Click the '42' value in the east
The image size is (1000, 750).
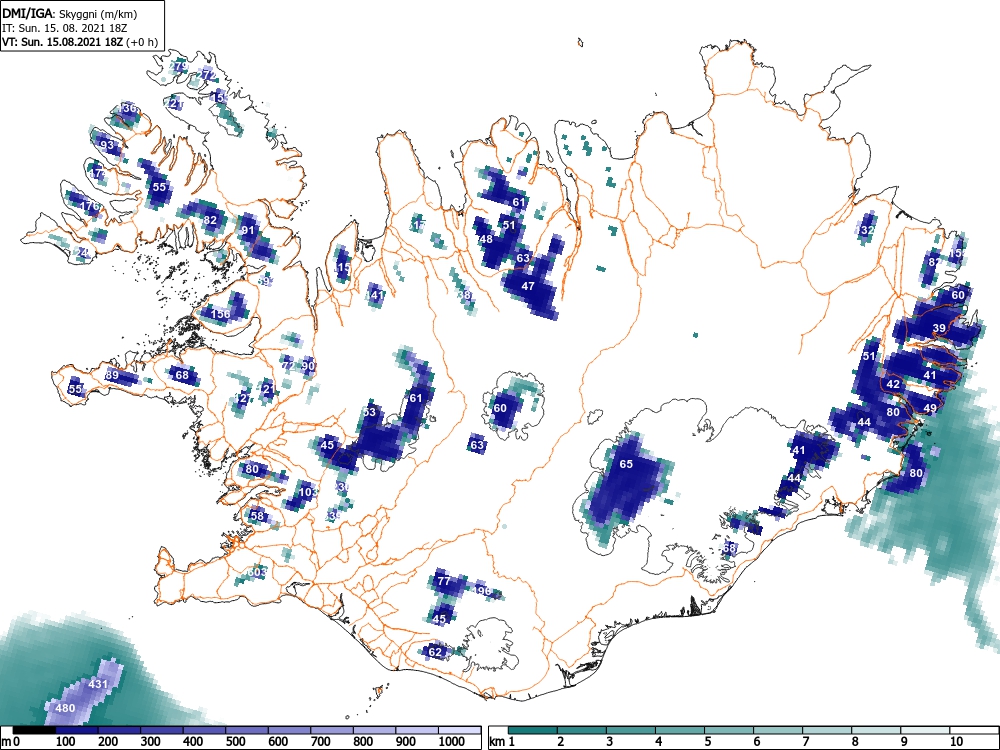[x=893, y=384]
